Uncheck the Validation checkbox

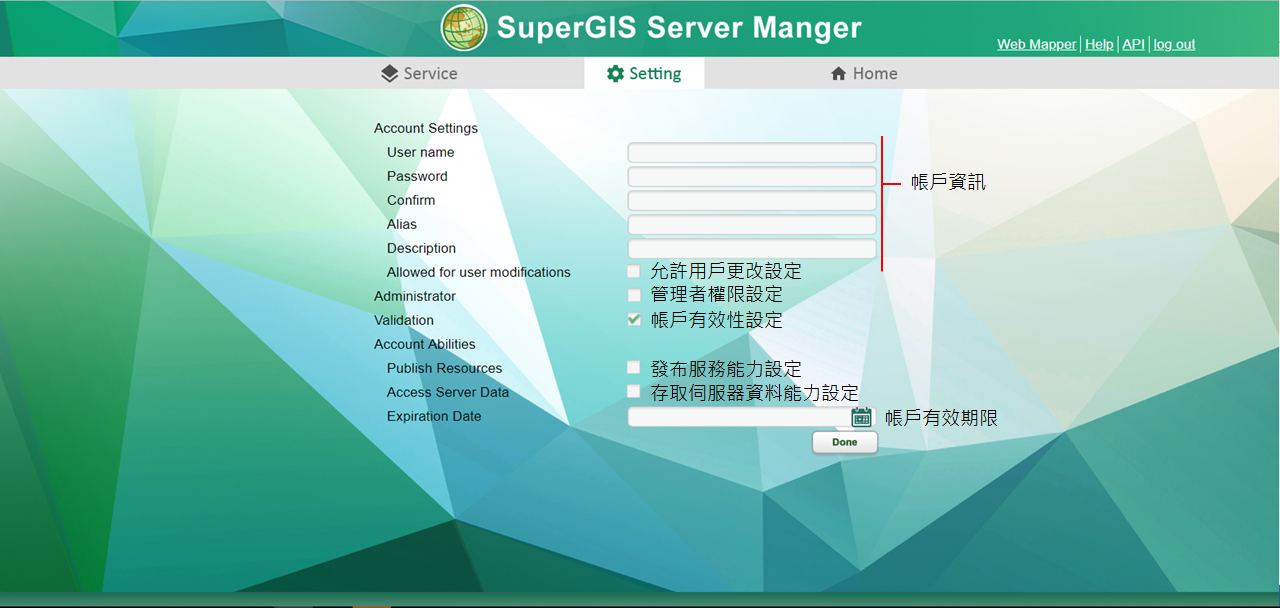point(634,319)
